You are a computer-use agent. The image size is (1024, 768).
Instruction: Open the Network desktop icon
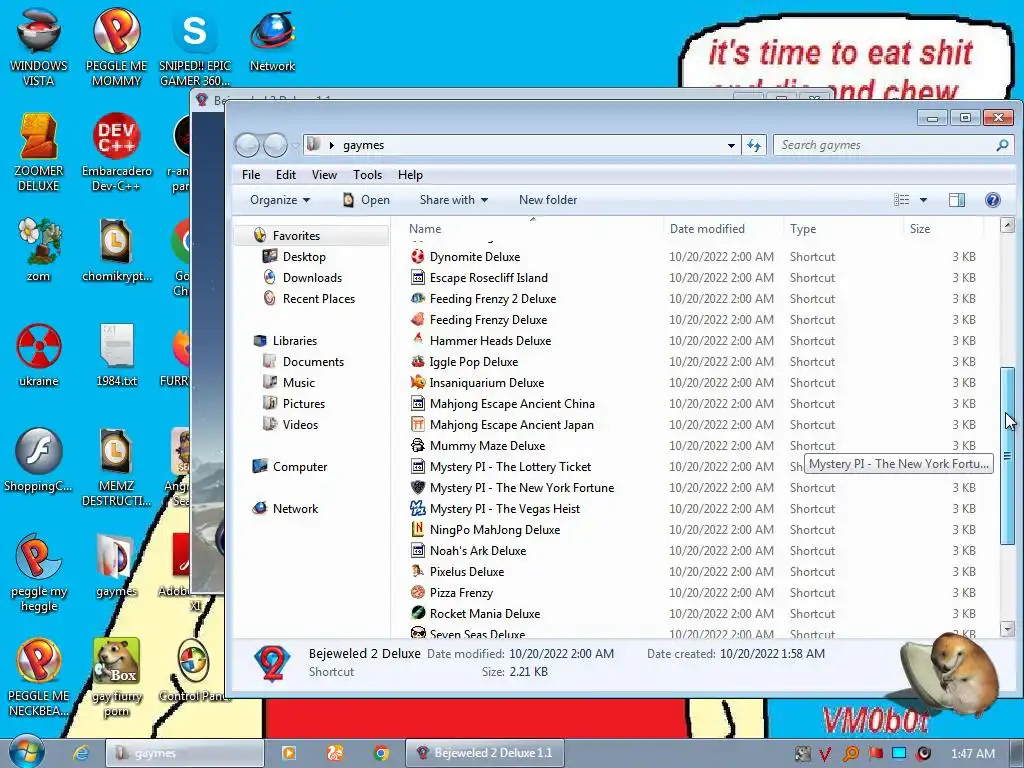(272, 39)
